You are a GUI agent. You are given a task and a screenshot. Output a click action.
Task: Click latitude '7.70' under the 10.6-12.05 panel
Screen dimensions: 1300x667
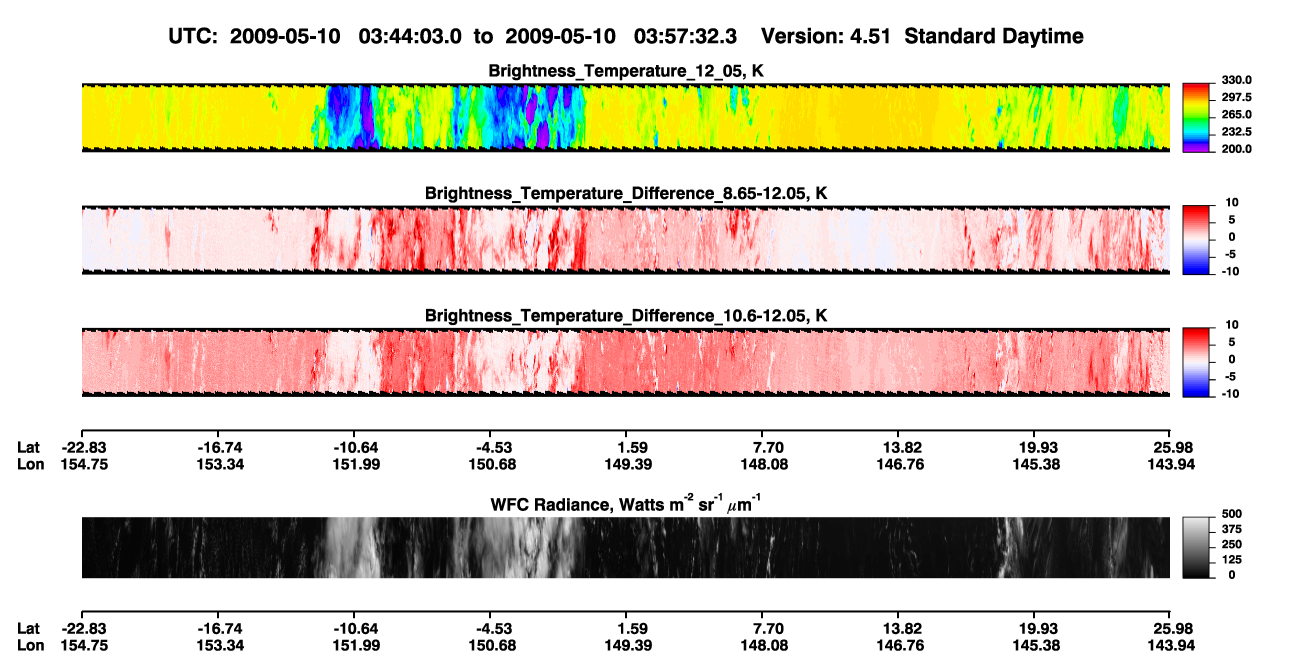click(763, 447)
